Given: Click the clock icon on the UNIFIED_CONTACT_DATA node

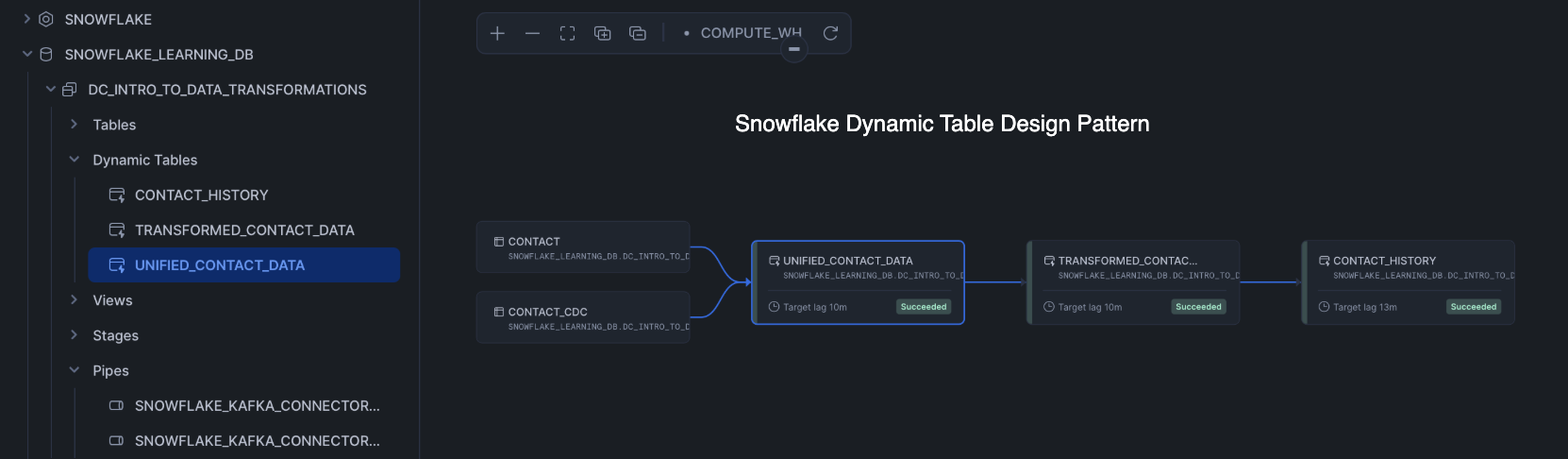Looking at the screenshot, I should pos(775,307).
